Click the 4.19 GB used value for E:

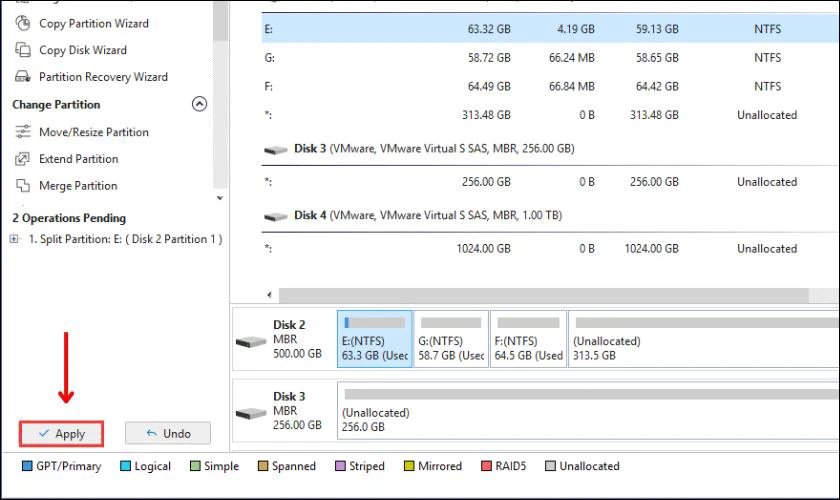(x=576, y=29)
